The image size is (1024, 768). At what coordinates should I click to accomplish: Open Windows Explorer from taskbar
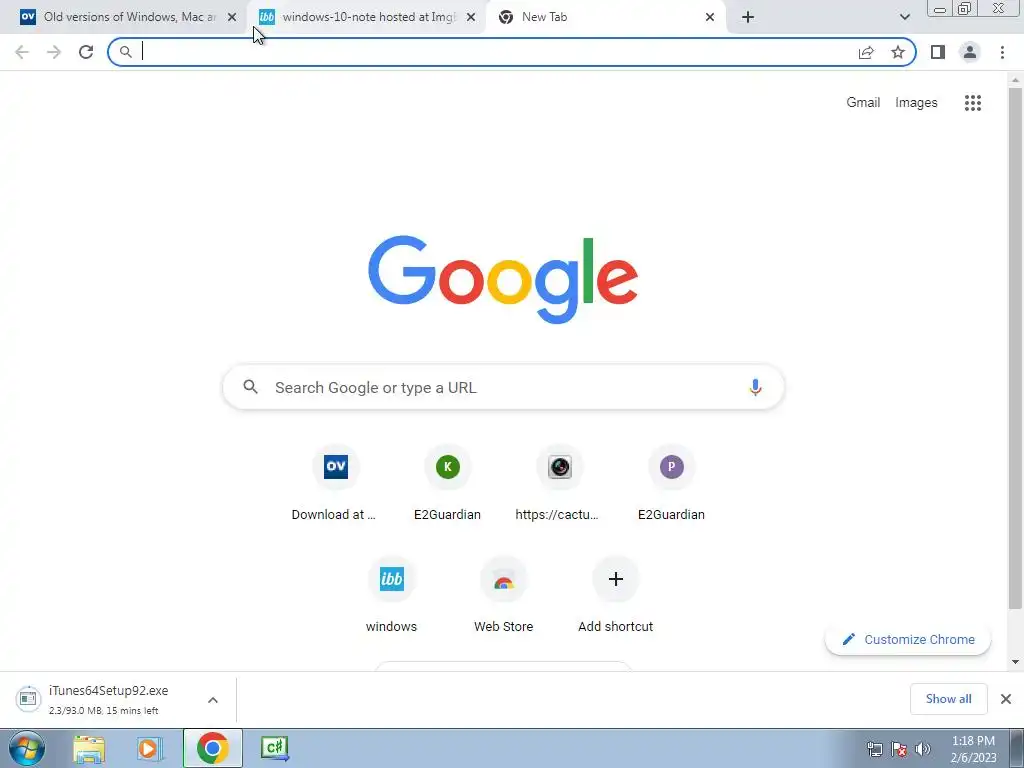click(x=89, y=748)
